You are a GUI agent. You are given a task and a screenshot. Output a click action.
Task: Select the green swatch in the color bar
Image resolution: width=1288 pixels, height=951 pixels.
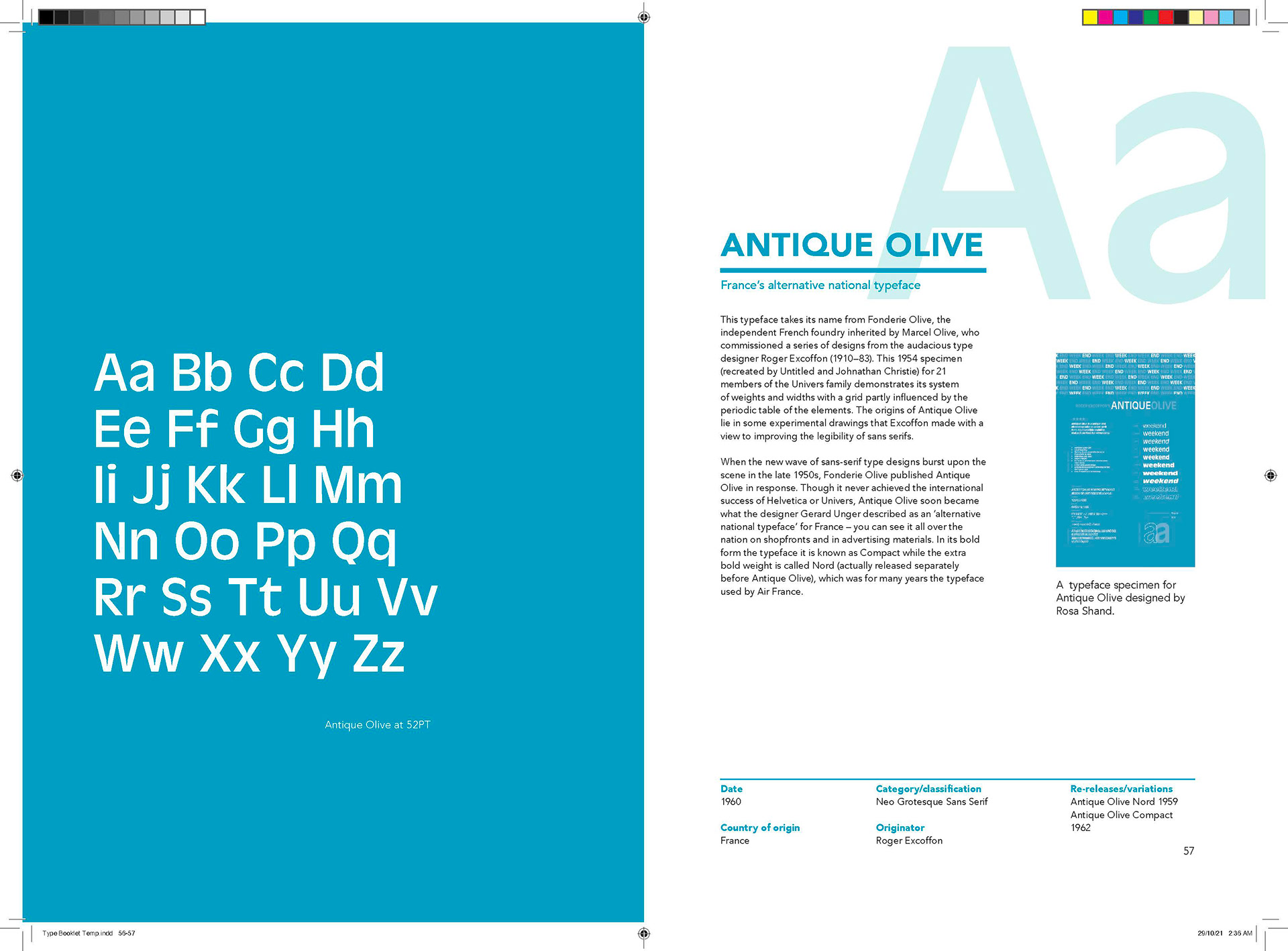(1150, 17)
